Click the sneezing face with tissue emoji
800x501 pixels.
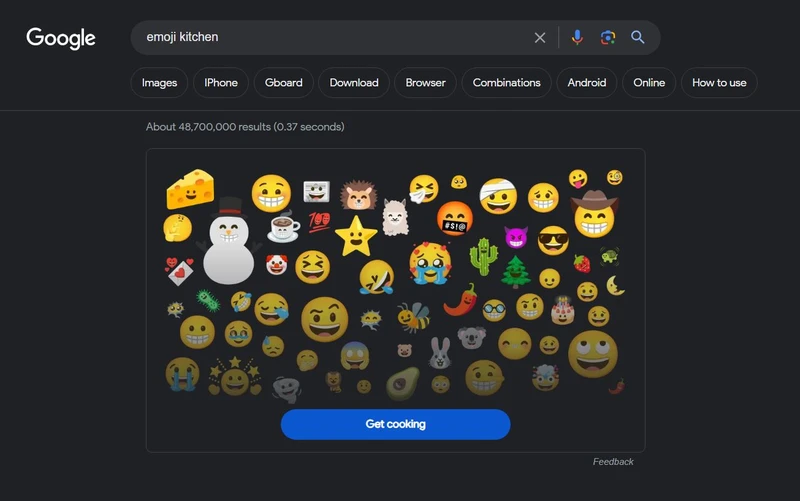[x=423, y=189]
